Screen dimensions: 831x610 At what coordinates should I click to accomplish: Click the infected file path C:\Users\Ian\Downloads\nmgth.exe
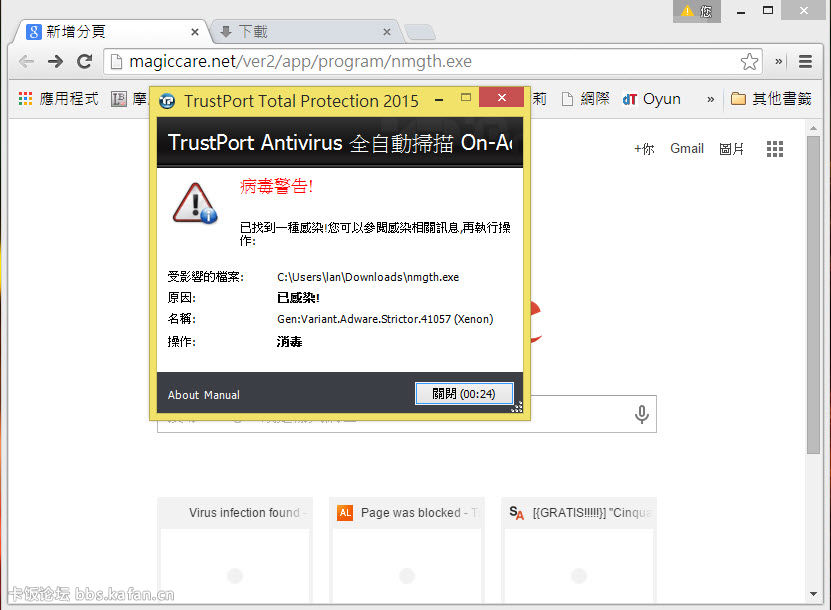[368, 277]
